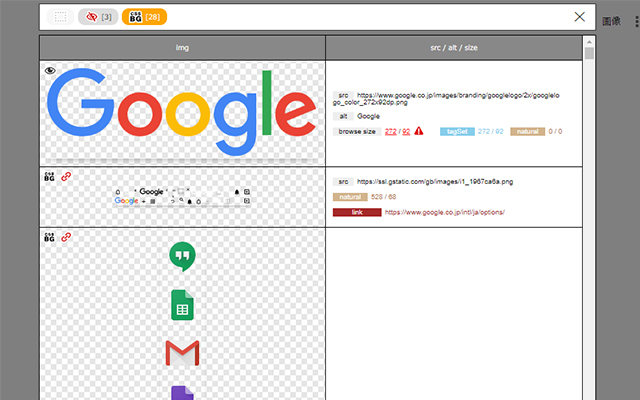This screenshot has width=640, height=400.
Task: Click src label in the gstatic row
Action: [343, 182]
